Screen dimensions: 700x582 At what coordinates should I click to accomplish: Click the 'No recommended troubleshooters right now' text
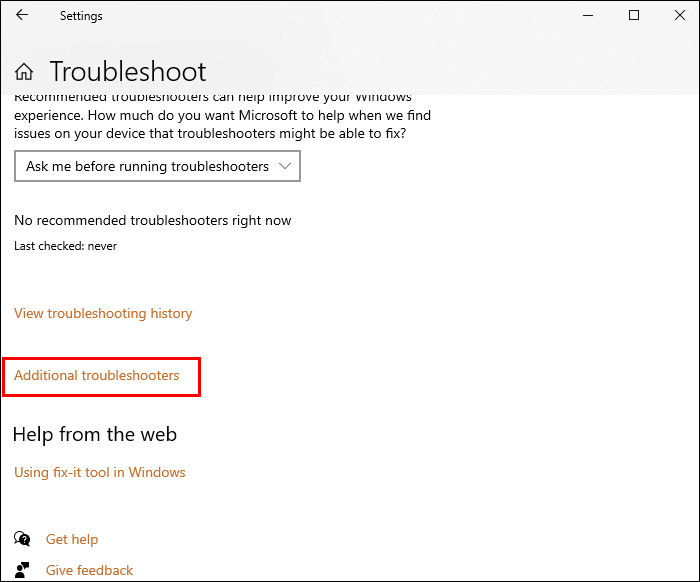pyautogui.click(x=153, y=220)
